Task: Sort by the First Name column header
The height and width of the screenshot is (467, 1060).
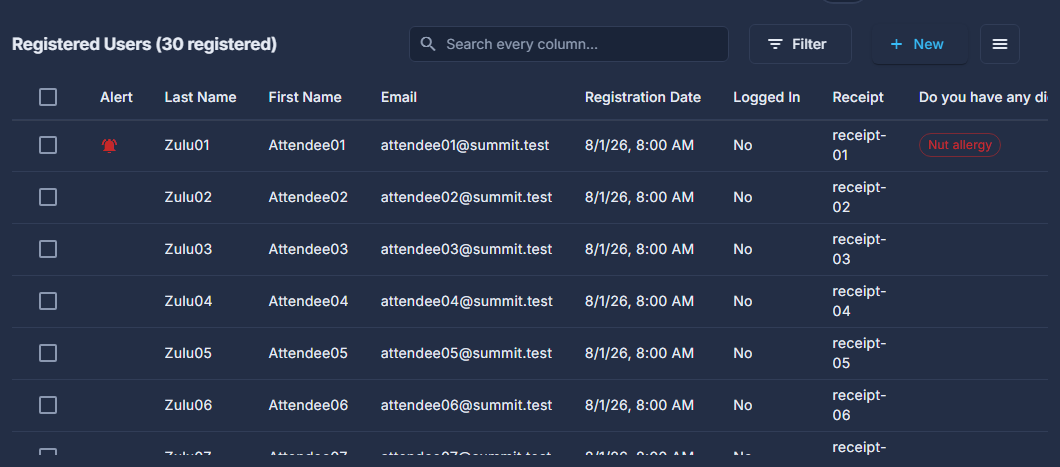Action: pyautogui.click(x=305, y=97)
